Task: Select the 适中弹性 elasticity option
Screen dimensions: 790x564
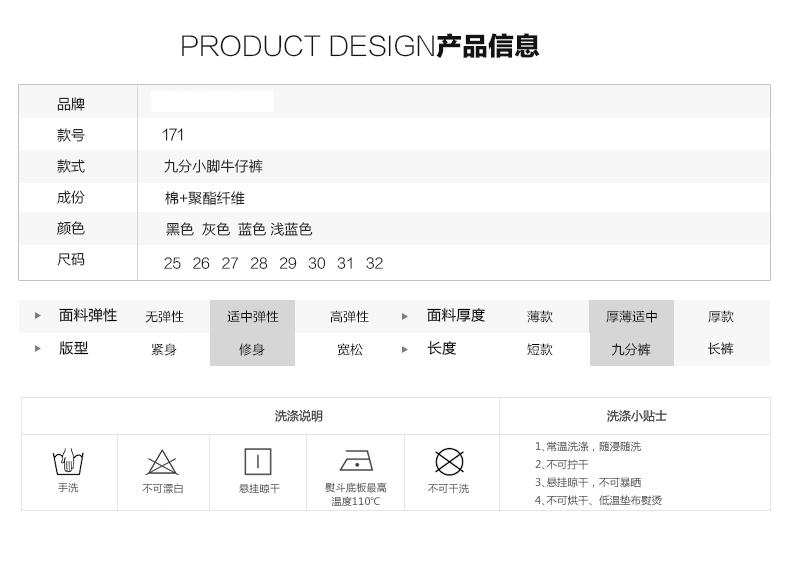Action: point(252,316)
